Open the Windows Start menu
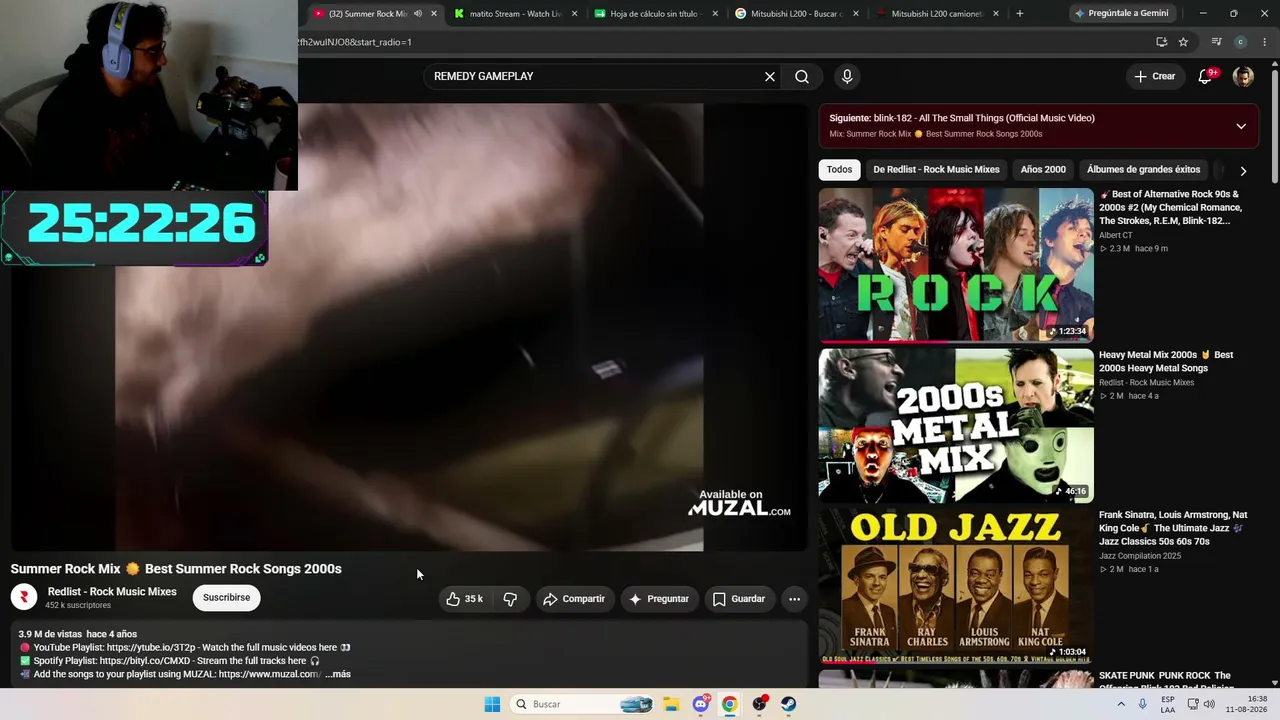The image size is (1280, 720). [492, 704]
